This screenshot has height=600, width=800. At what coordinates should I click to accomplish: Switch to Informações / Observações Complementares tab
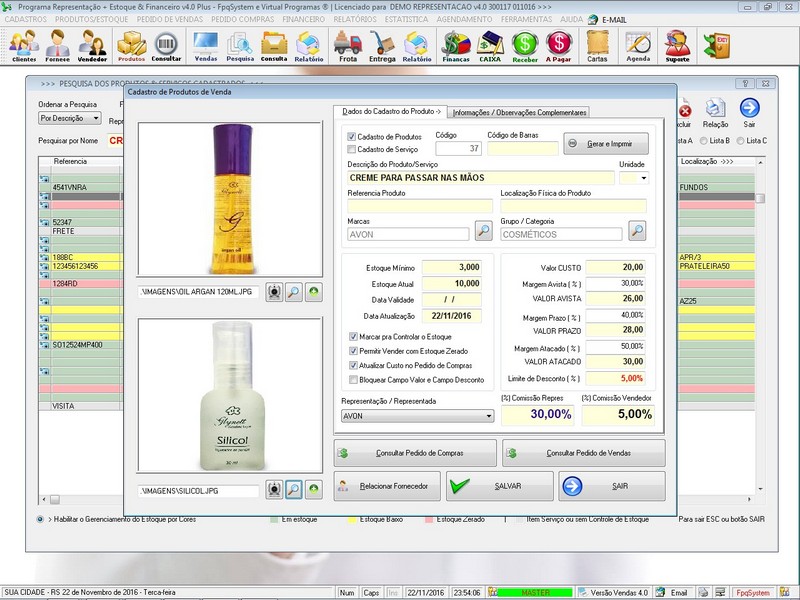(520, 112)
